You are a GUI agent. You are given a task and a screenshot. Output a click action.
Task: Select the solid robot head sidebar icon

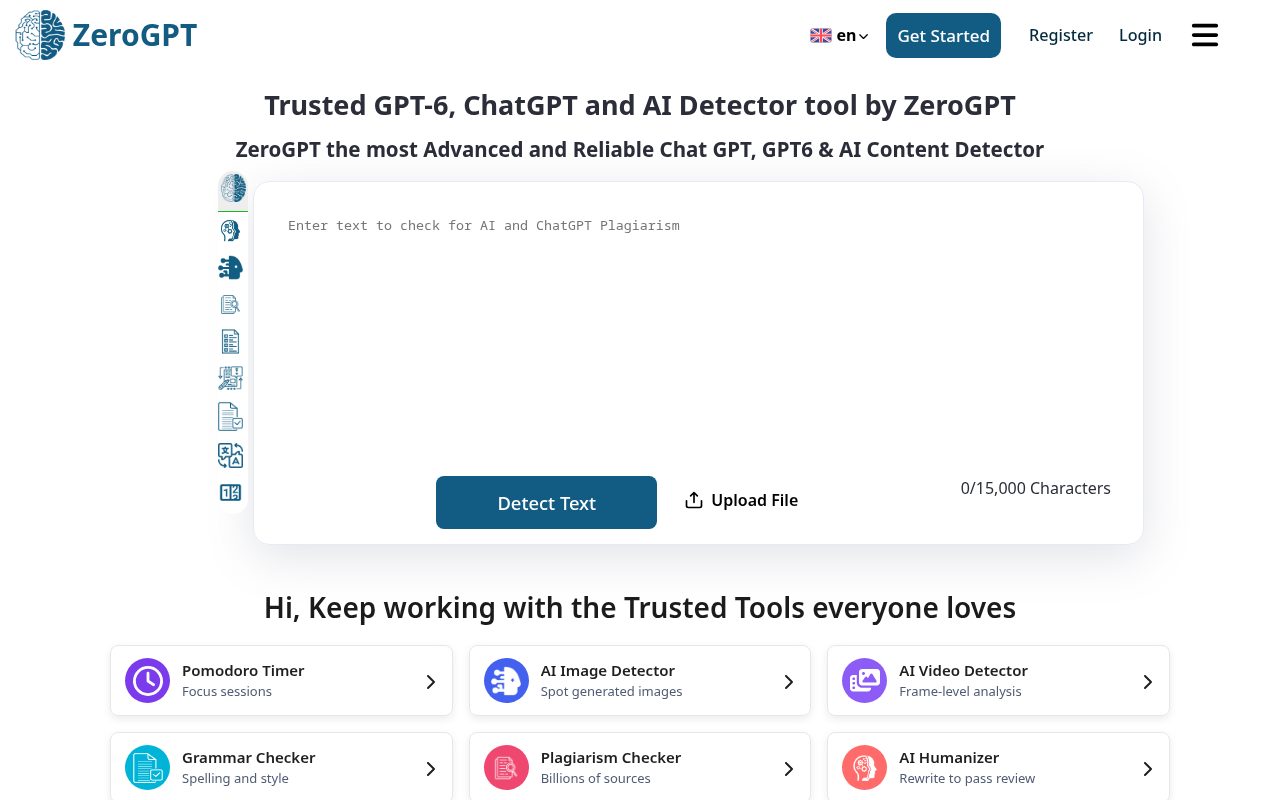tap(231, 268)
